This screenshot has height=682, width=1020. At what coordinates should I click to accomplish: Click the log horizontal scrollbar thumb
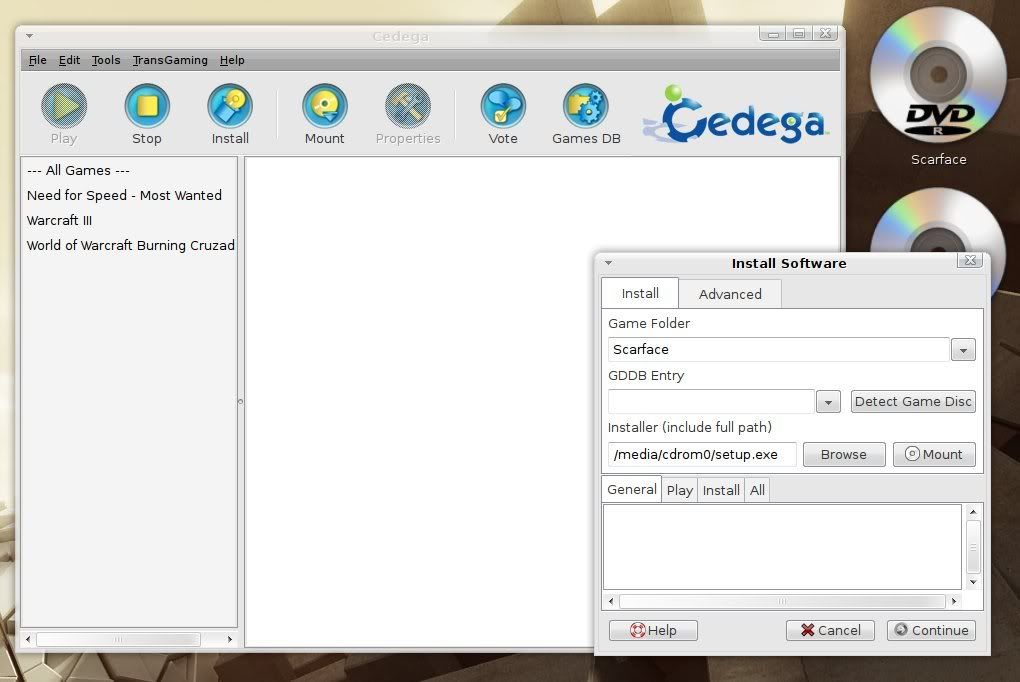point(783,601)
